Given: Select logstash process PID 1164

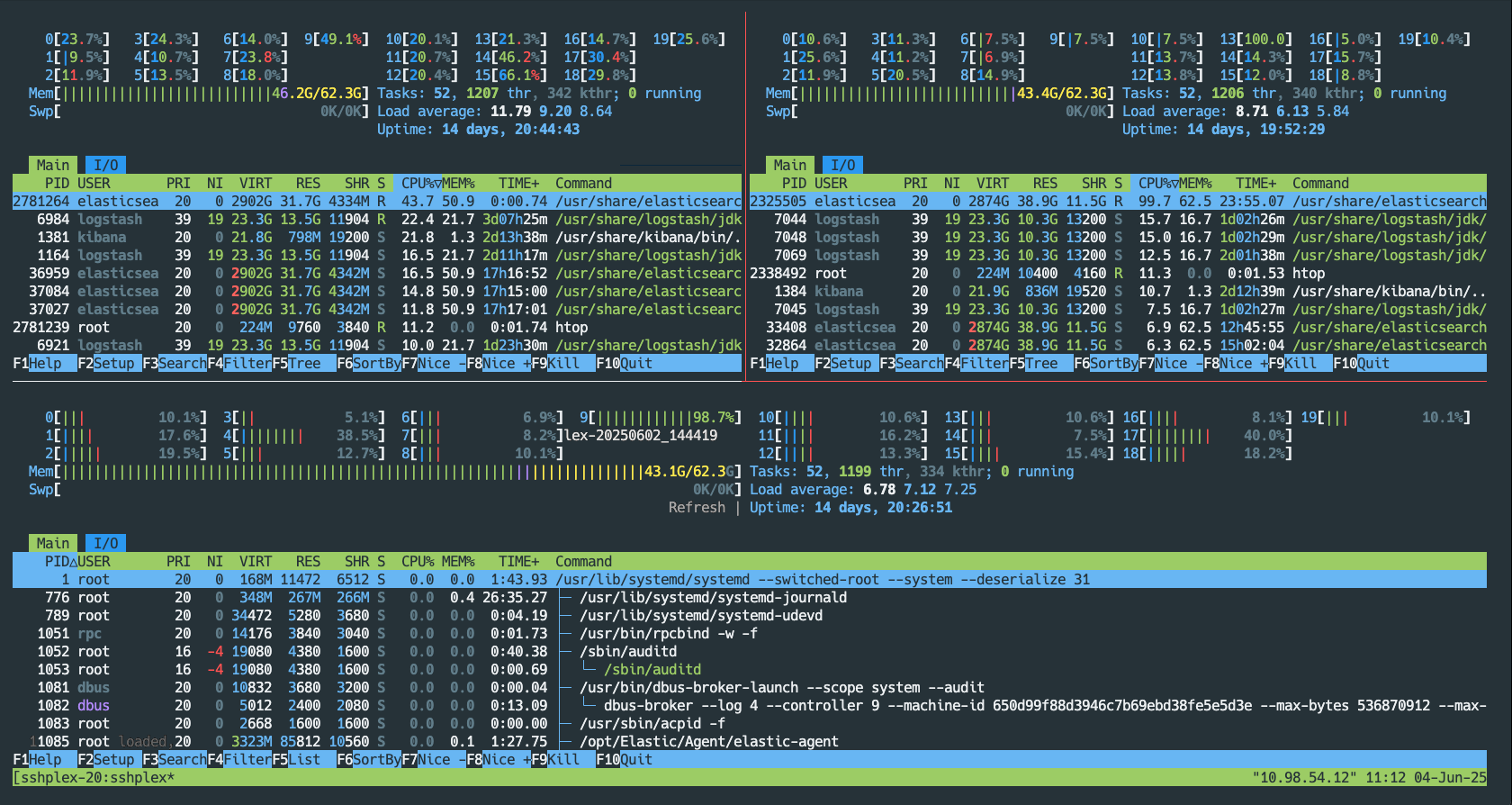Looking at the screenshot, I should (x=377, y=255).
